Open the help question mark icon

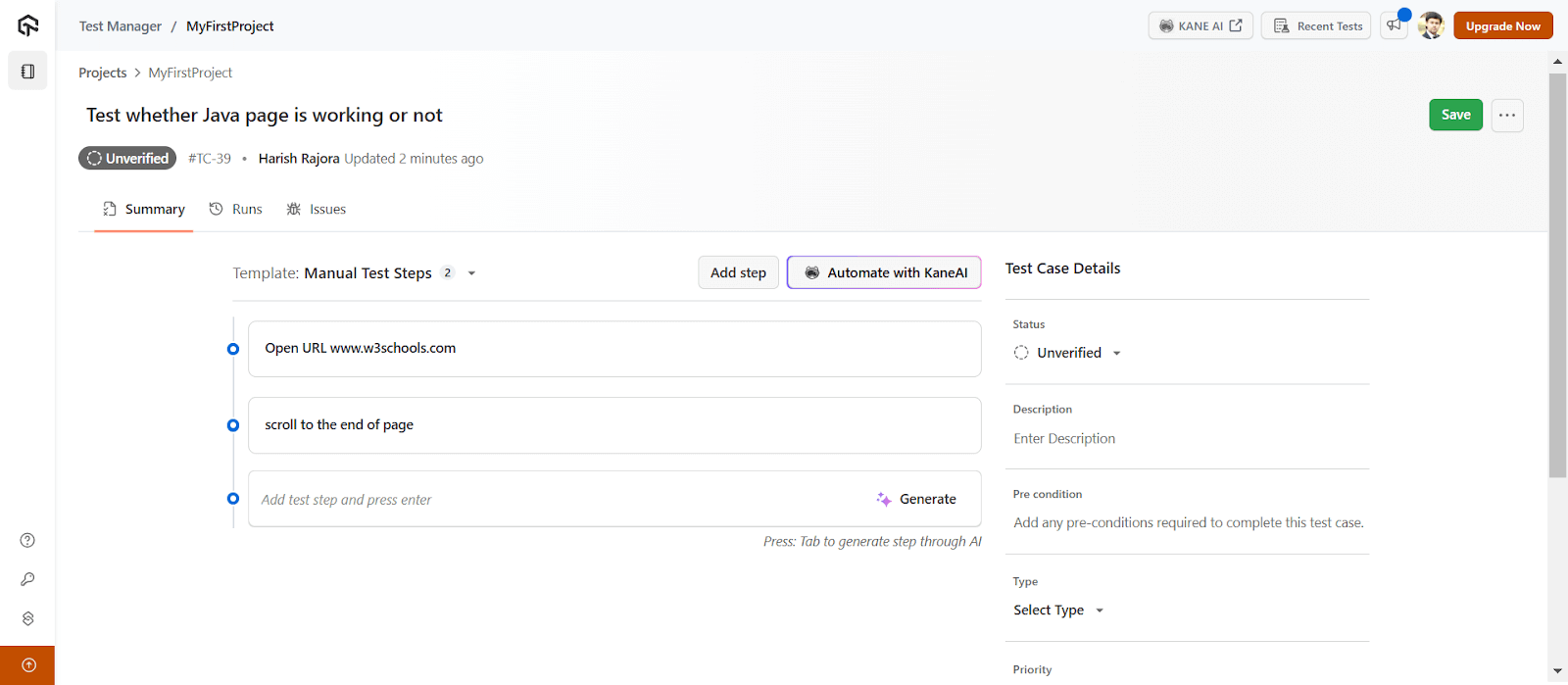click(27, 540)
